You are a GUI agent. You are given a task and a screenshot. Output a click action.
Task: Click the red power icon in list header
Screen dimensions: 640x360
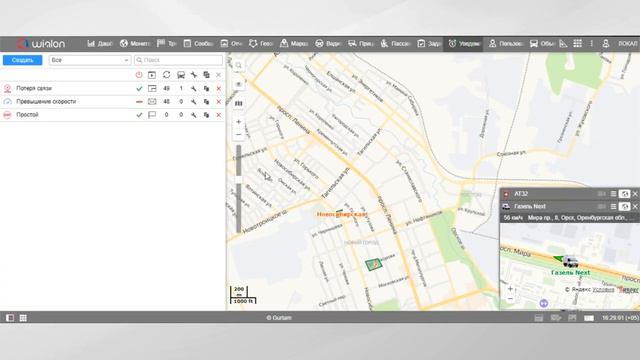click(139, 75)
